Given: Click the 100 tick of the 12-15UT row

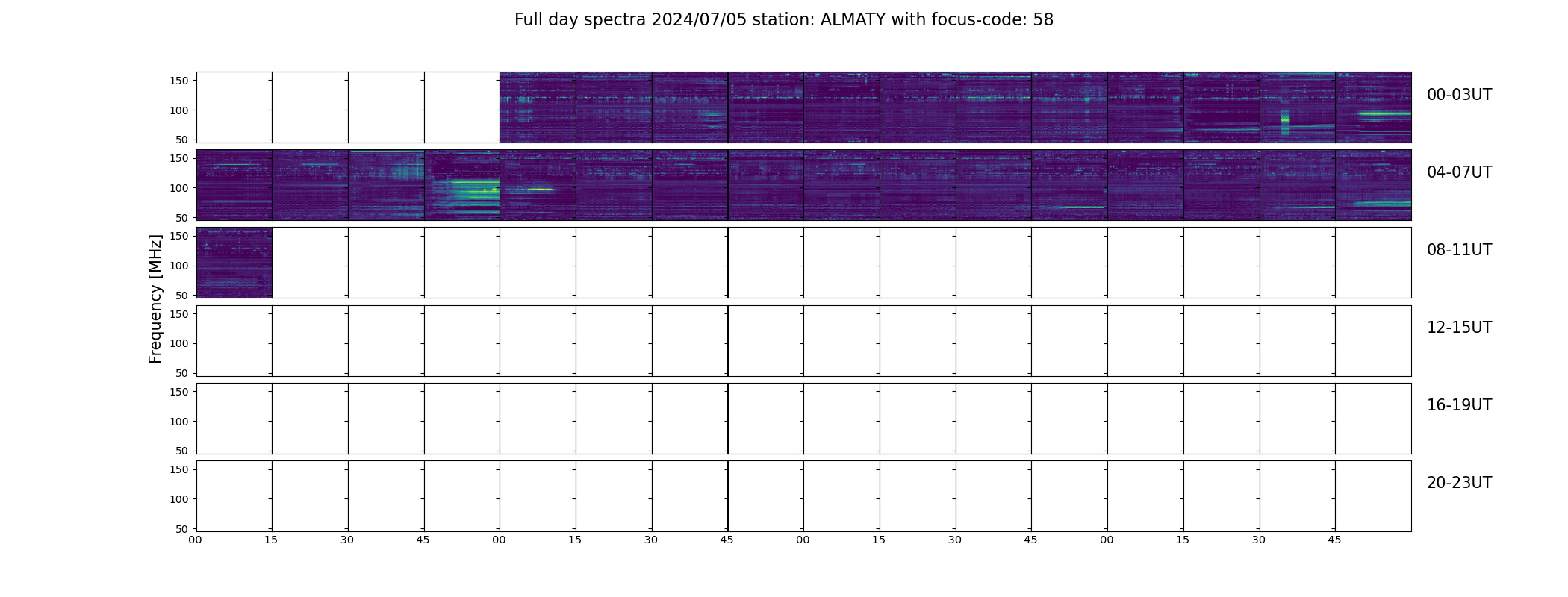Looking at the screenshot, I should pos(179,343).
